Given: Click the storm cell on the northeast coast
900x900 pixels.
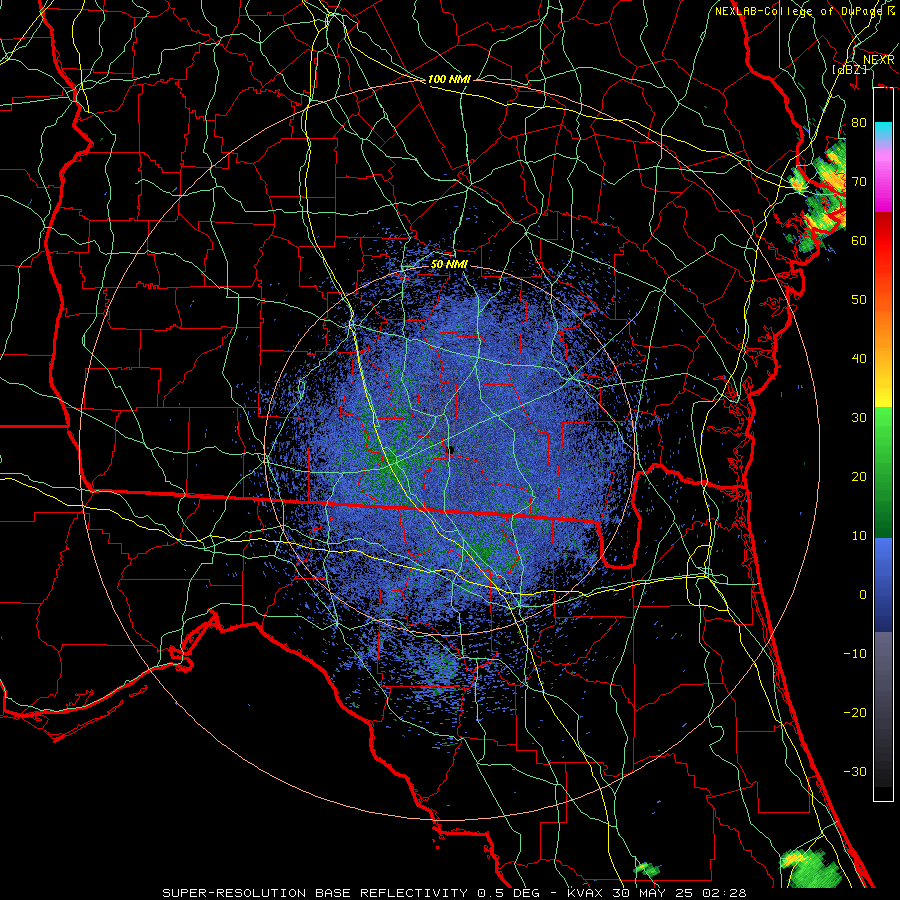Looking at the screenshot, I should pos(818,195).
